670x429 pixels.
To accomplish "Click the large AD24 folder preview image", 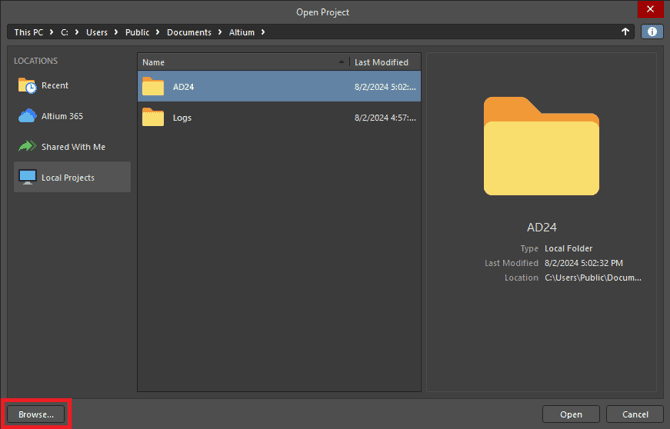I will pos(541,146).
